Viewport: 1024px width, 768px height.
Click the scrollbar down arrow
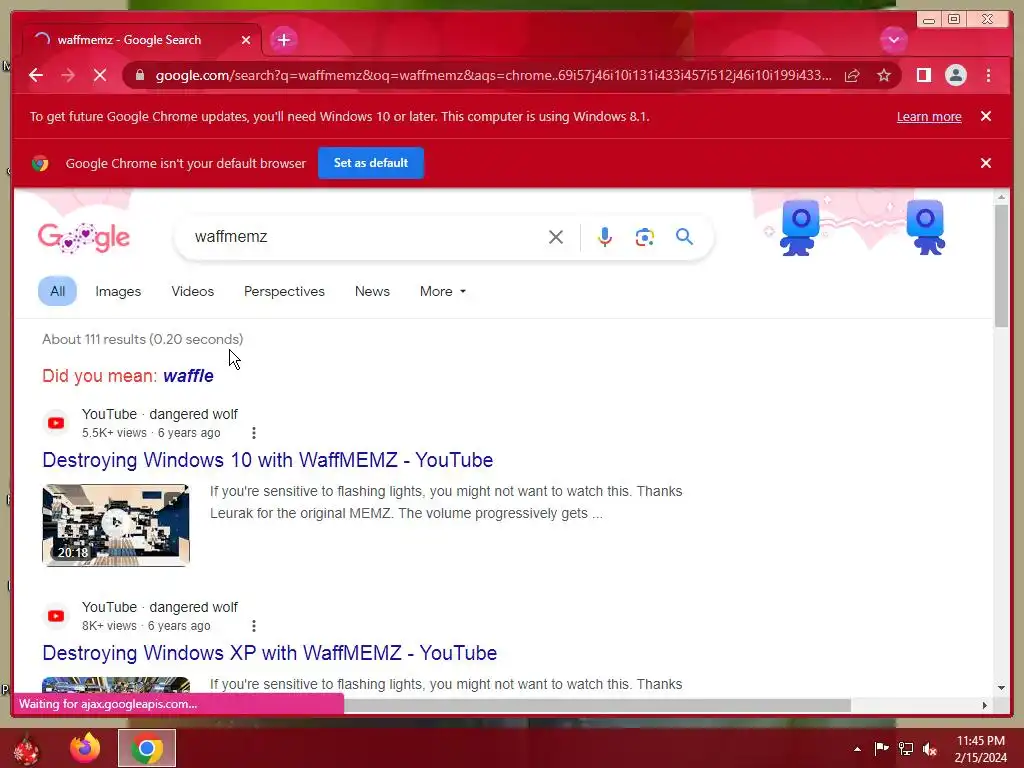pyautogui.click(x=1002, y=688)
